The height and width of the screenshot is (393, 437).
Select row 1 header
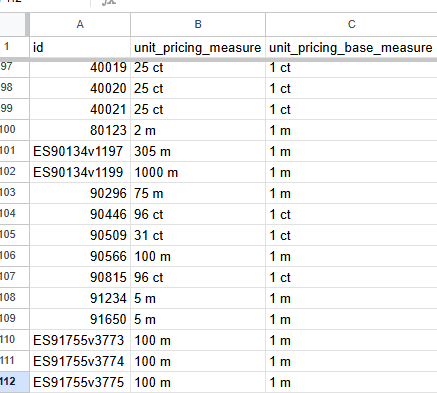(x=14, y=47)
